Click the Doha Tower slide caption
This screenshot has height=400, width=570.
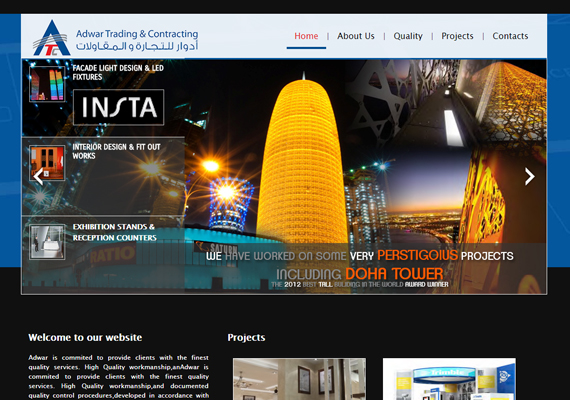[x=360, y=268]
